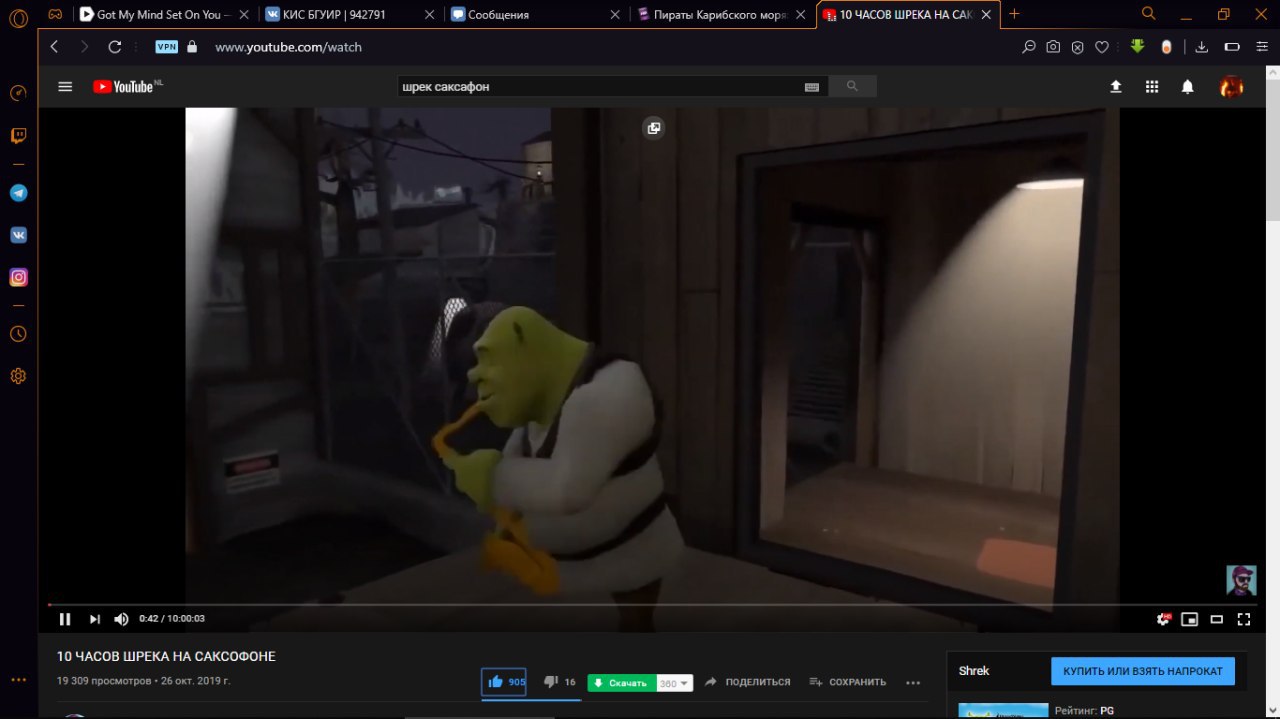The width and height of the screenshot is (1280, 719).
Task: Open the sidebar three-dots setup
Action: [18, 680]
